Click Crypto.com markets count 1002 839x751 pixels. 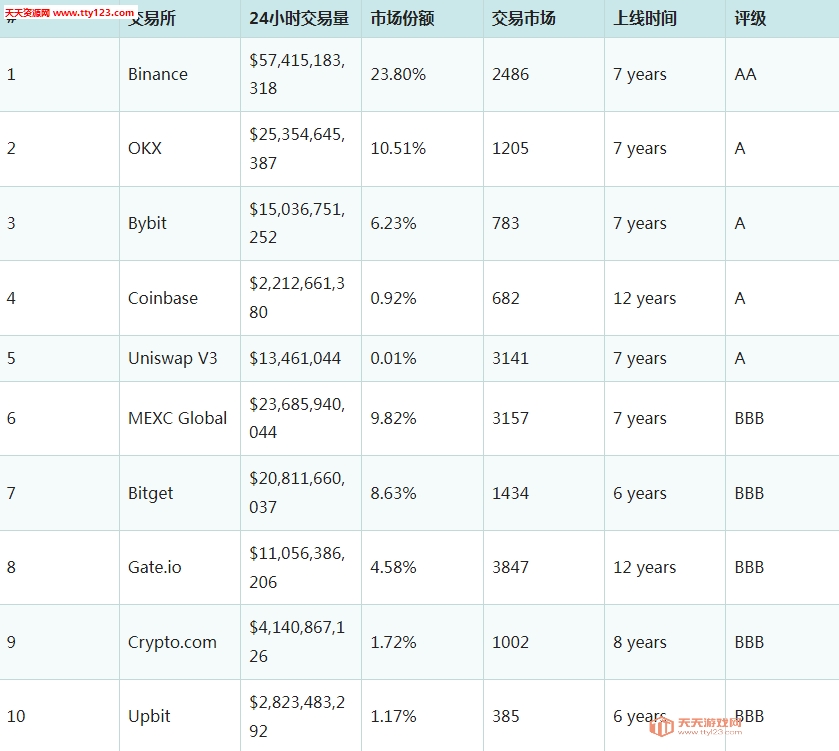pos(510,642)
